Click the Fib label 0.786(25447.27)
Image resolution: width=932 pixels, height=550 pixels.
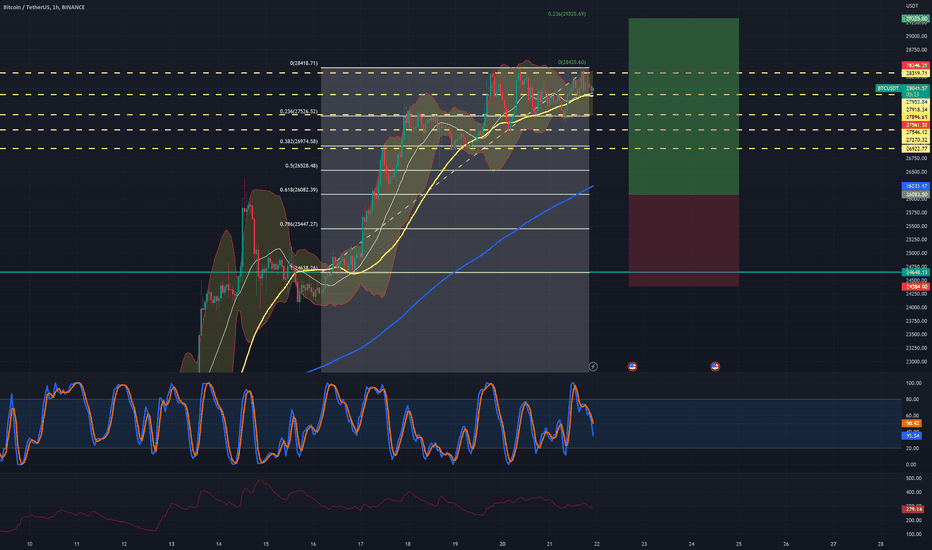[x=298, y=224]
